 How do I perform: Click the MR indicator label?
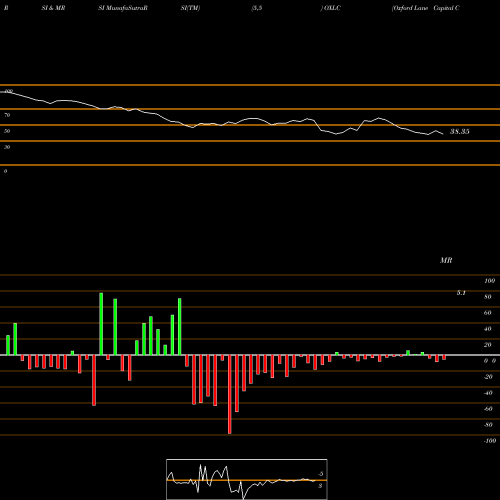click(446, 260)
